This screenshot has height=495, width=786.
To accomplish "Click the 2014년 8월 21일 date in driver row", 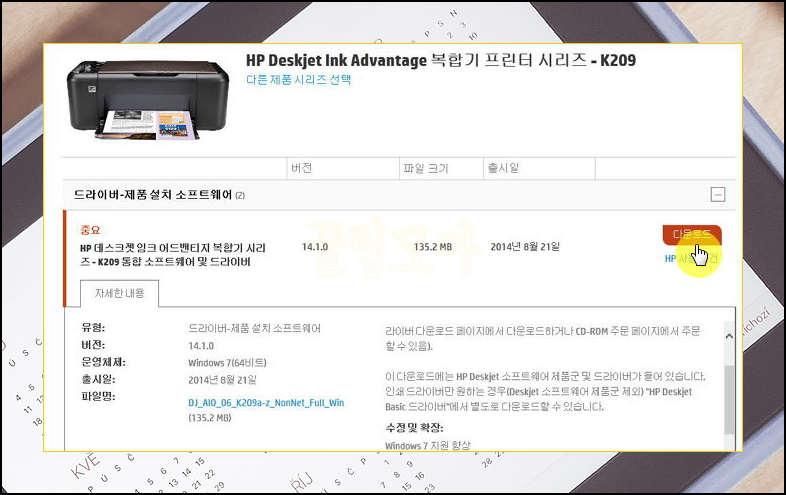I will 525,247.
